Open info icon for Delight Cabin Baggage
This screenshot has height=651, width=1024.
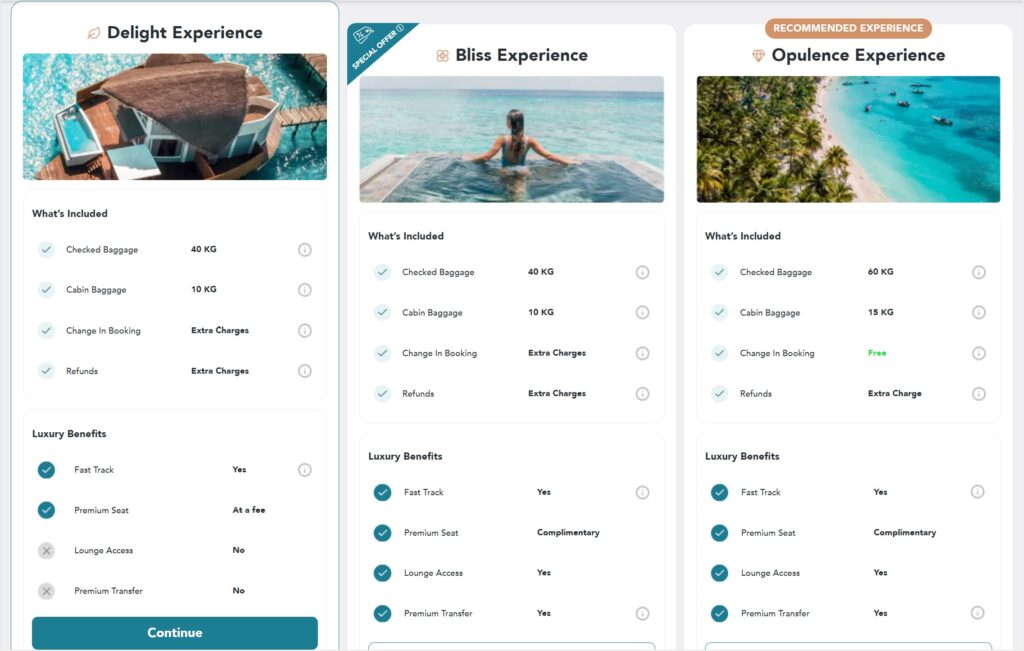(304, 290)
